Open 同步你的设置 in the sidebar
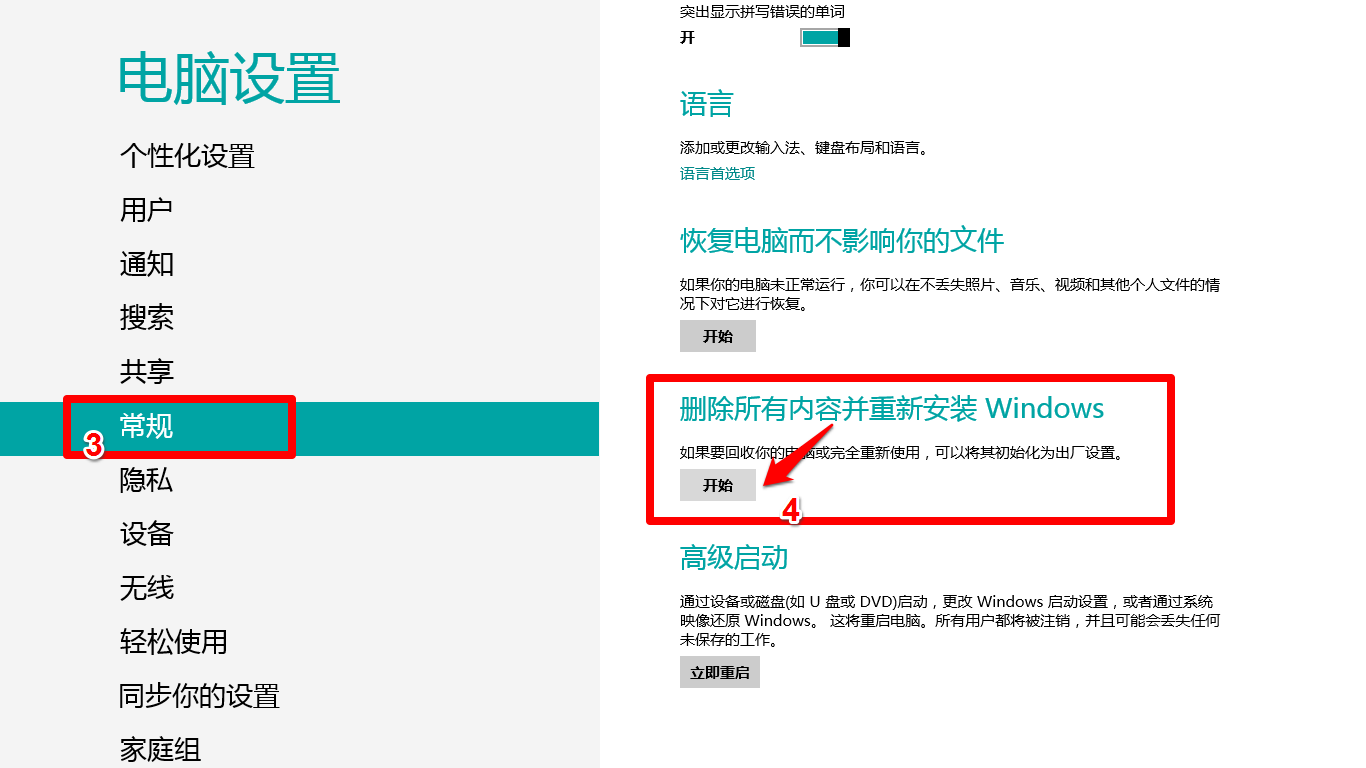The height and width of the screenshot is (768, 1366). 199,696
